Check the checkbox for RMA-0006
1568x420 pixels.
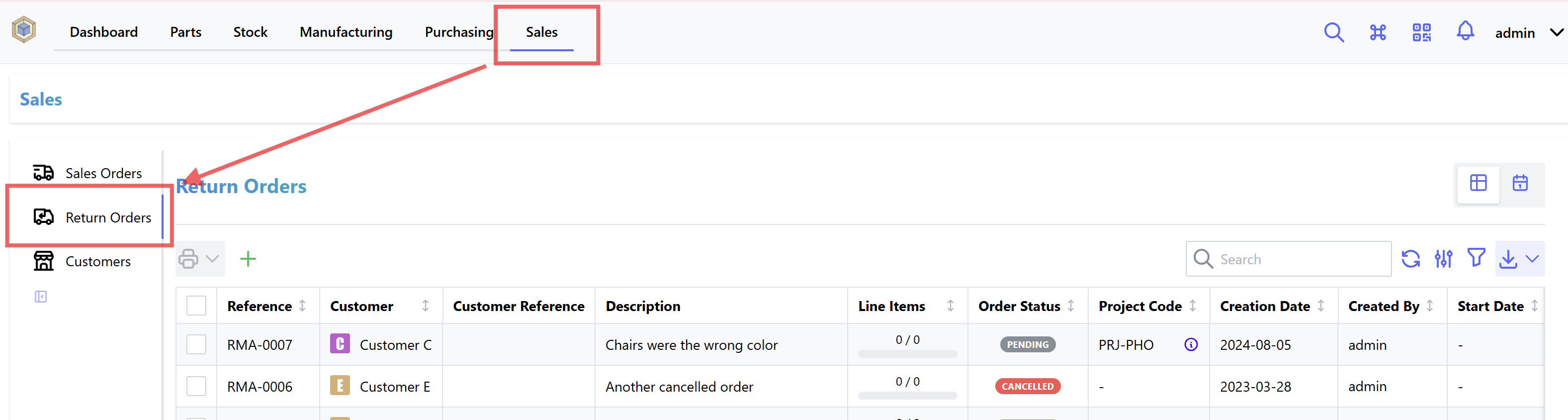(196, 386)
